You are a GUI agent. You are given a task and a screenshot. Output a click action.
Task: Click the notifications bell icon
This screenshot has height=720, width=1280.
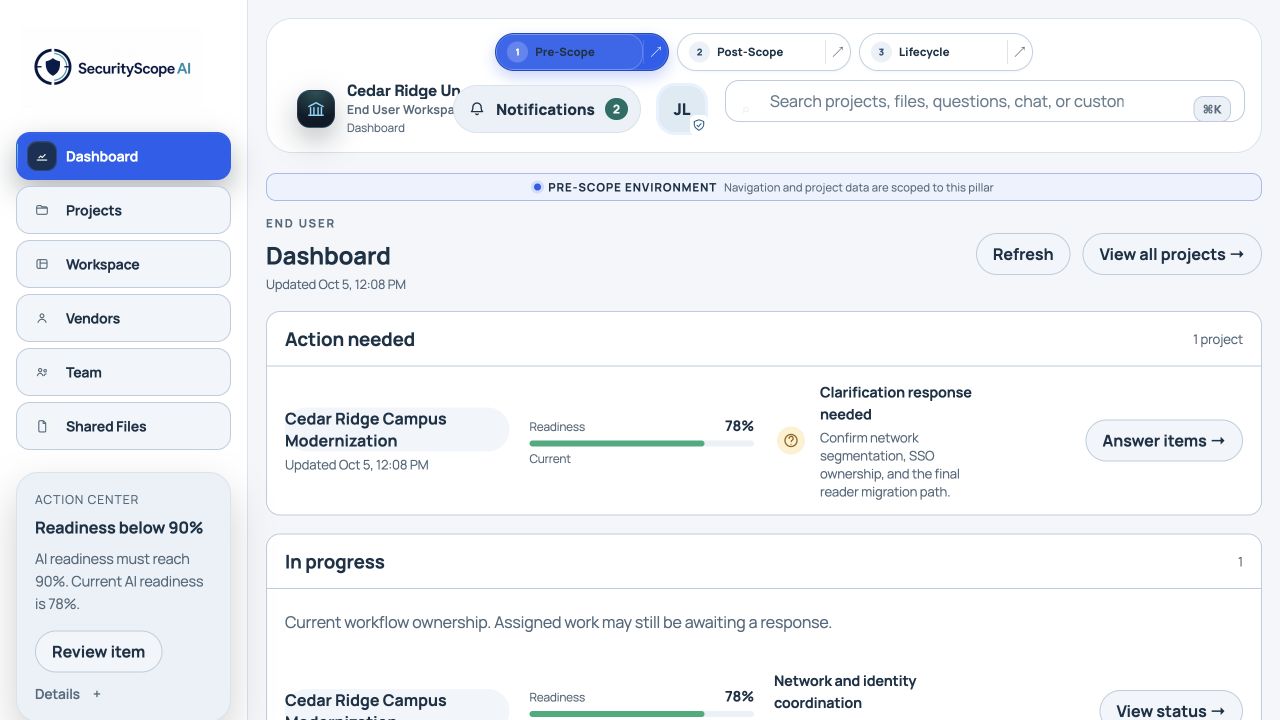[x=477, y=109]
